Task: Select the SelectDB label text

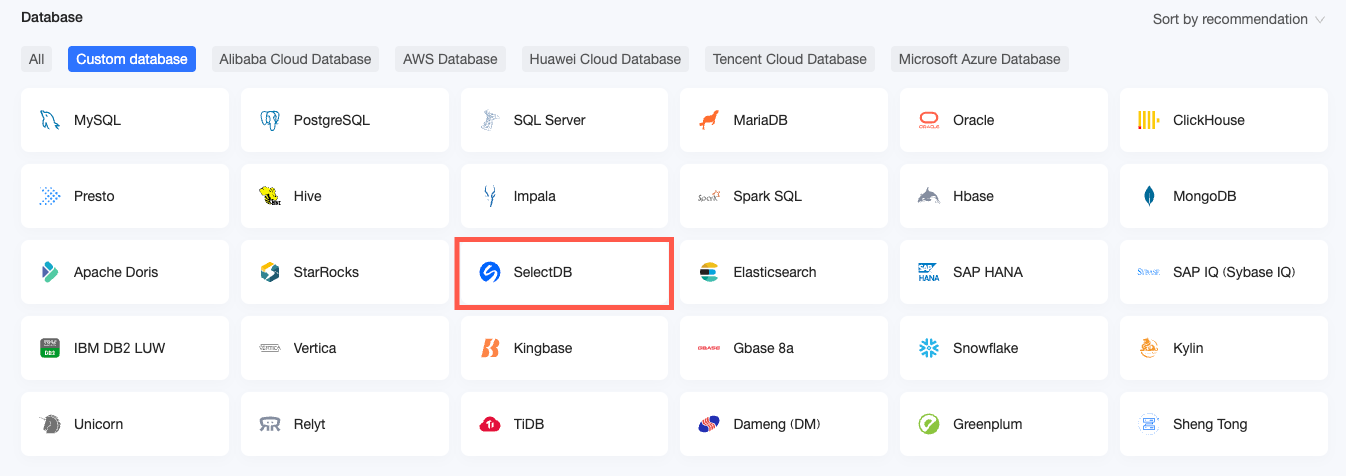Action: [x=543, y=272]
